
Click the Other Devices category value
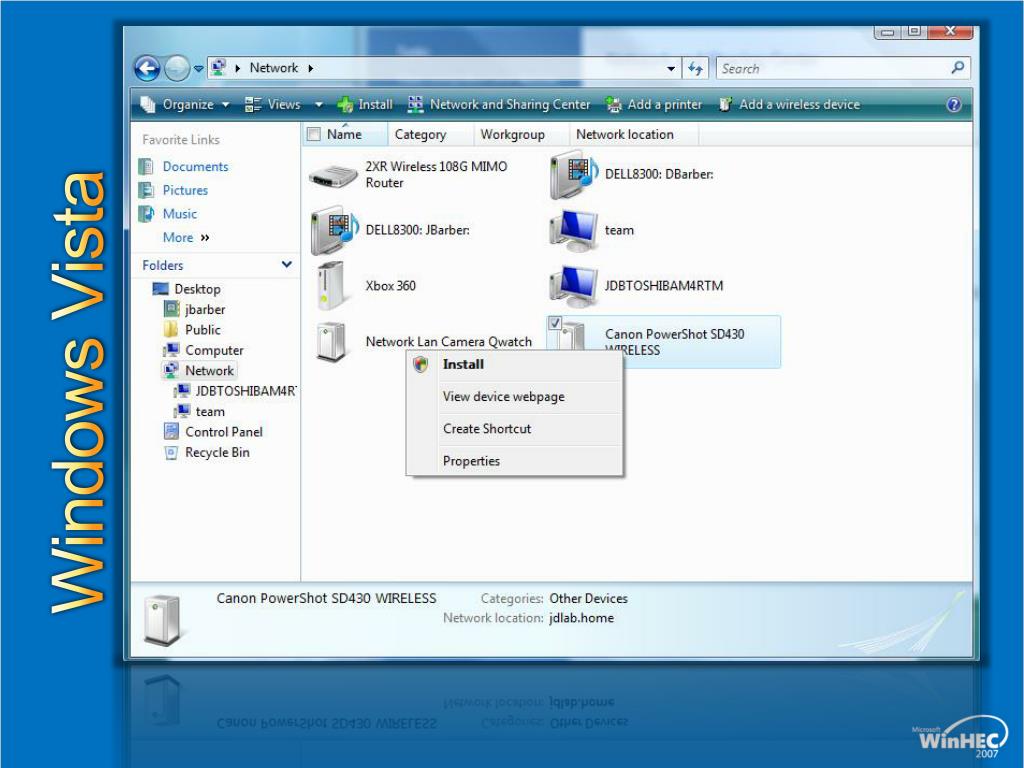pos(588,598)
